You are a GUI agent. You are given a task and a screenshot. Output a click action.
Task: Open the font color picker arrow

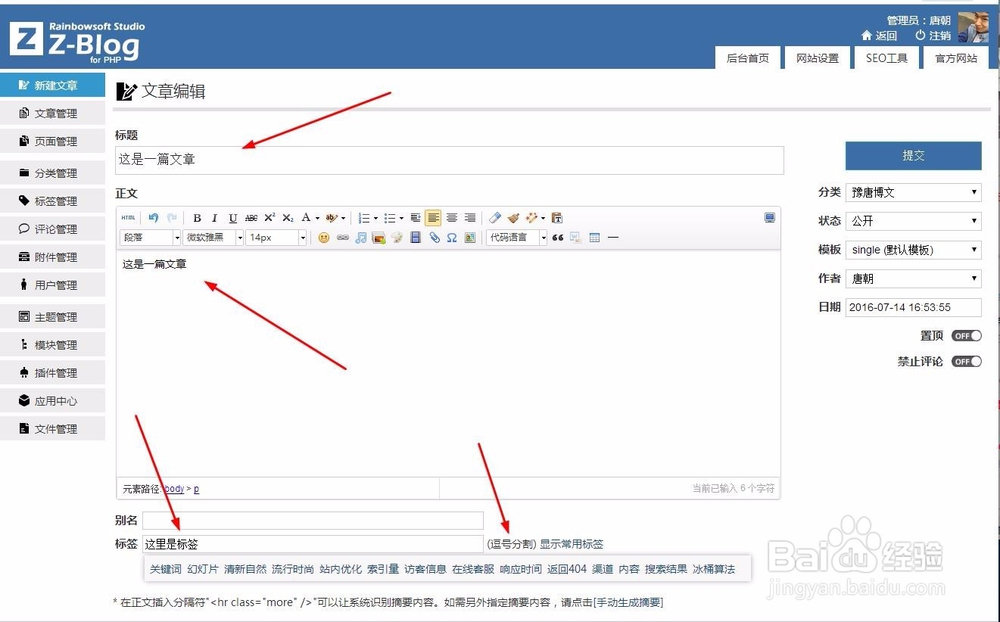click(x=318, y=217)
